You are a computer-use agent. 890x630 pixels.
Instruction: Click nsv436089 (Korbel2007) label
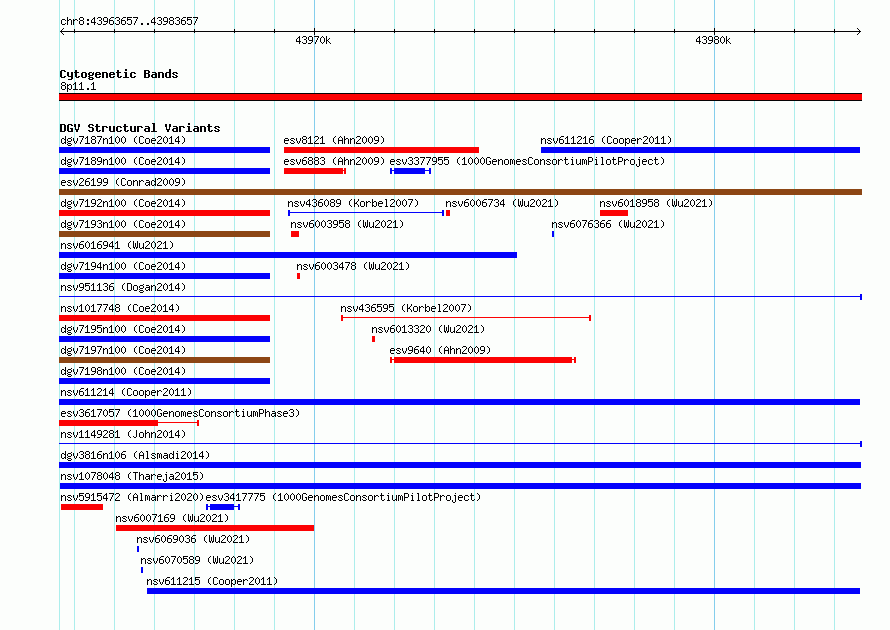click(x=352, y=203)
